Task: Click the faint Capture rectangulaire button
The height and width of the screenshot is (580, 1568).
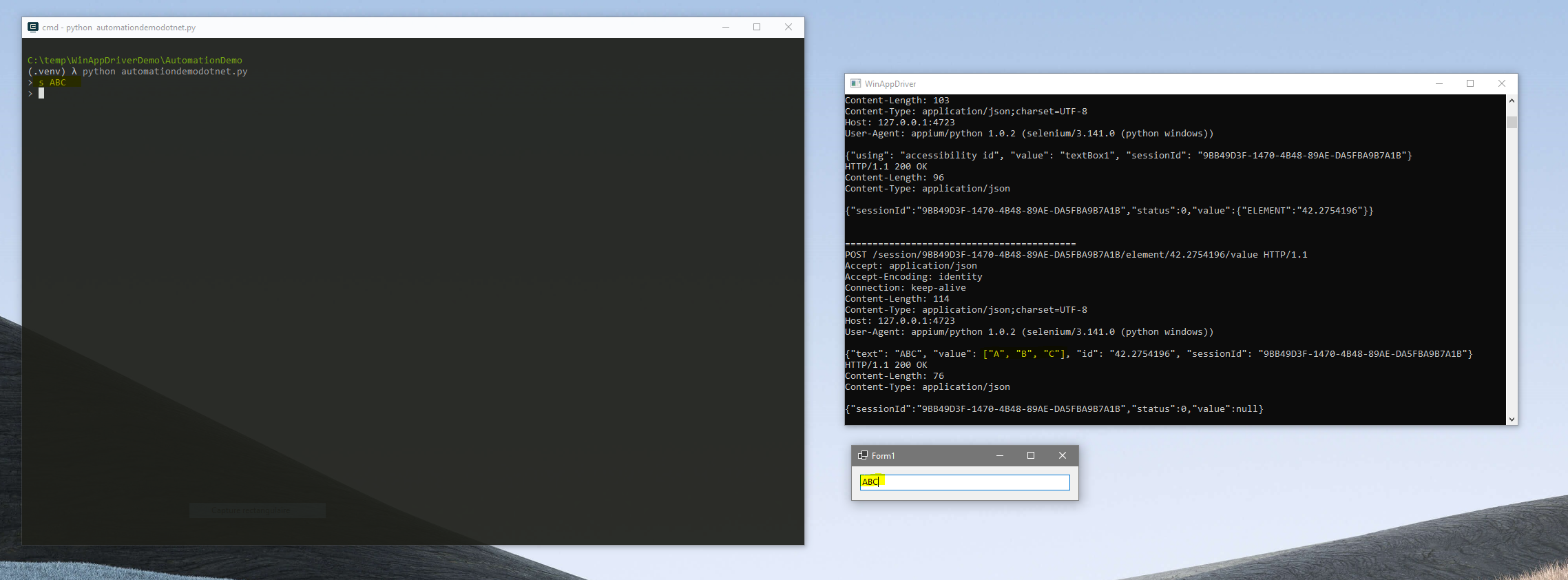Action: (257, 510)
